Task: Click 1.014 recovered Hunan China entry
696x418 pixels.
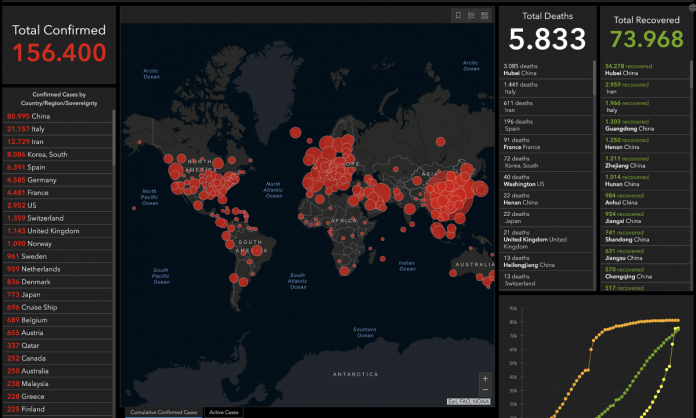Action: [x=645, y=181]
